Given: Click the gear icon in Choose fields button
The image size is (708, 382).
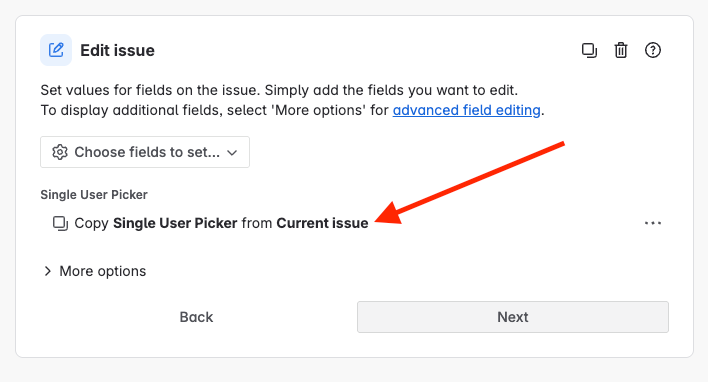Looking at the screenshot, I should pos(60,152).
